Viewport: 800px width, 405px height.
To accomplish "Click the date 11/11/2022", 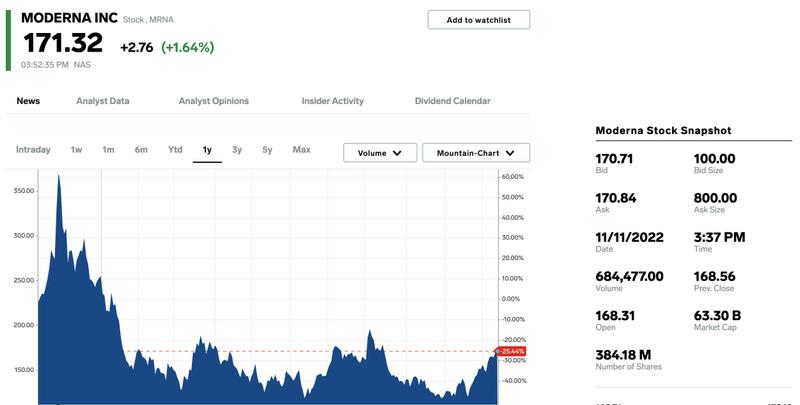I will 630,237.
